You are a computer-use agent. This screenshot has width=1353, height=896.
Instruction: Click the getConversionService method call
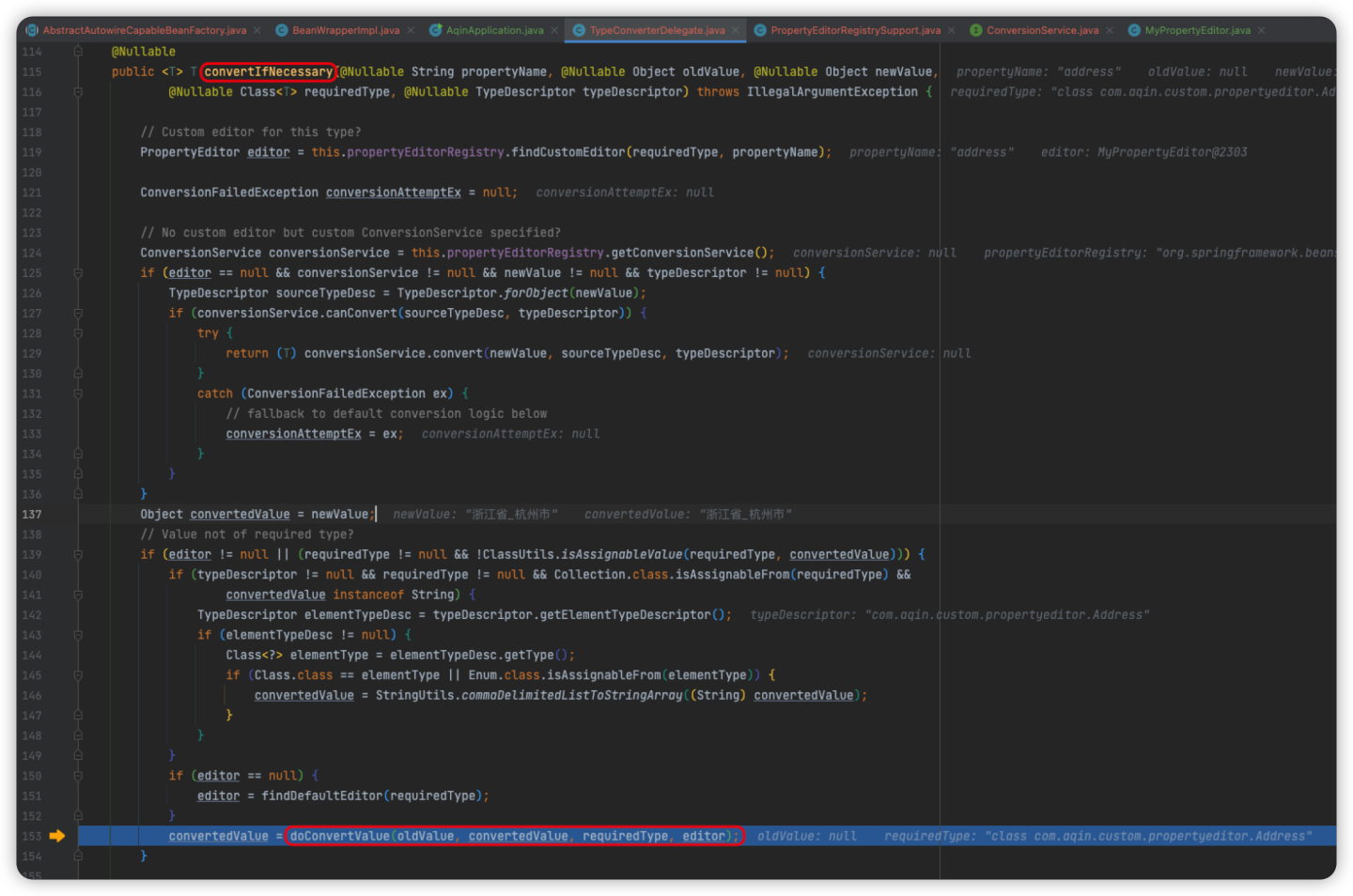pyautogui.click(x=682, y=253)
